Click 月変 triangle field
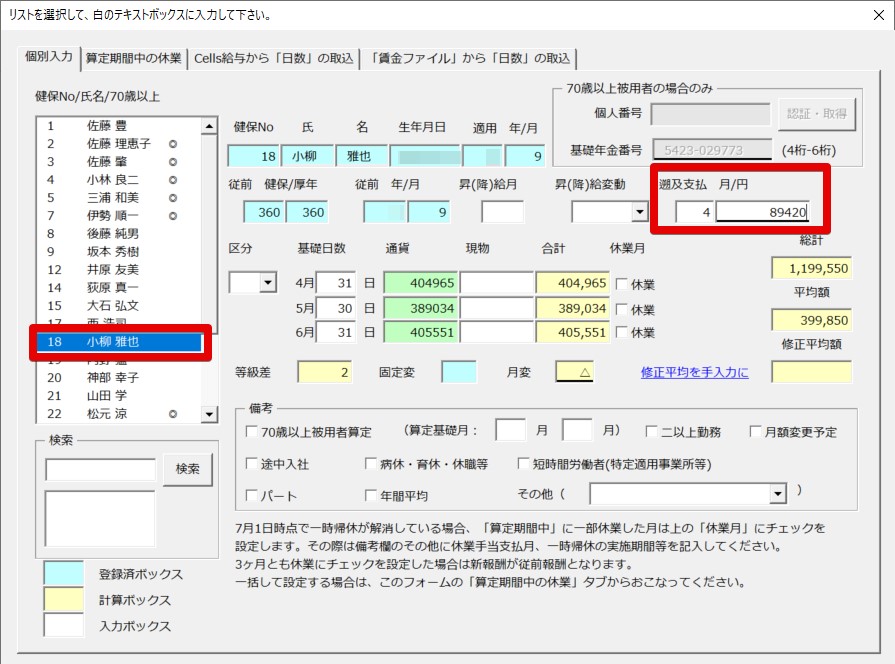 [x=575, y=372]
